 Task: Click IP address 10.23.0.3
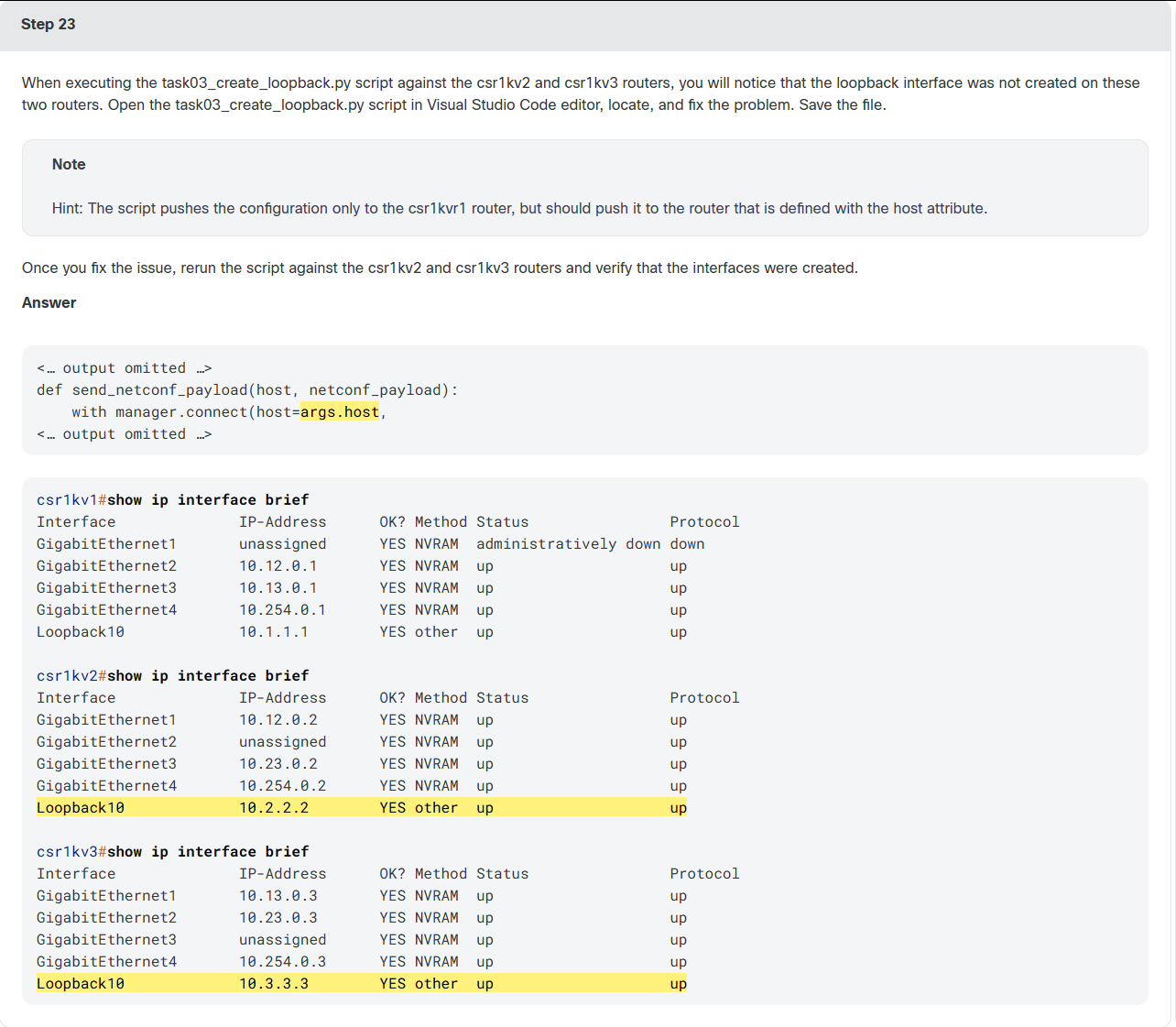click(x=278, y=918)
